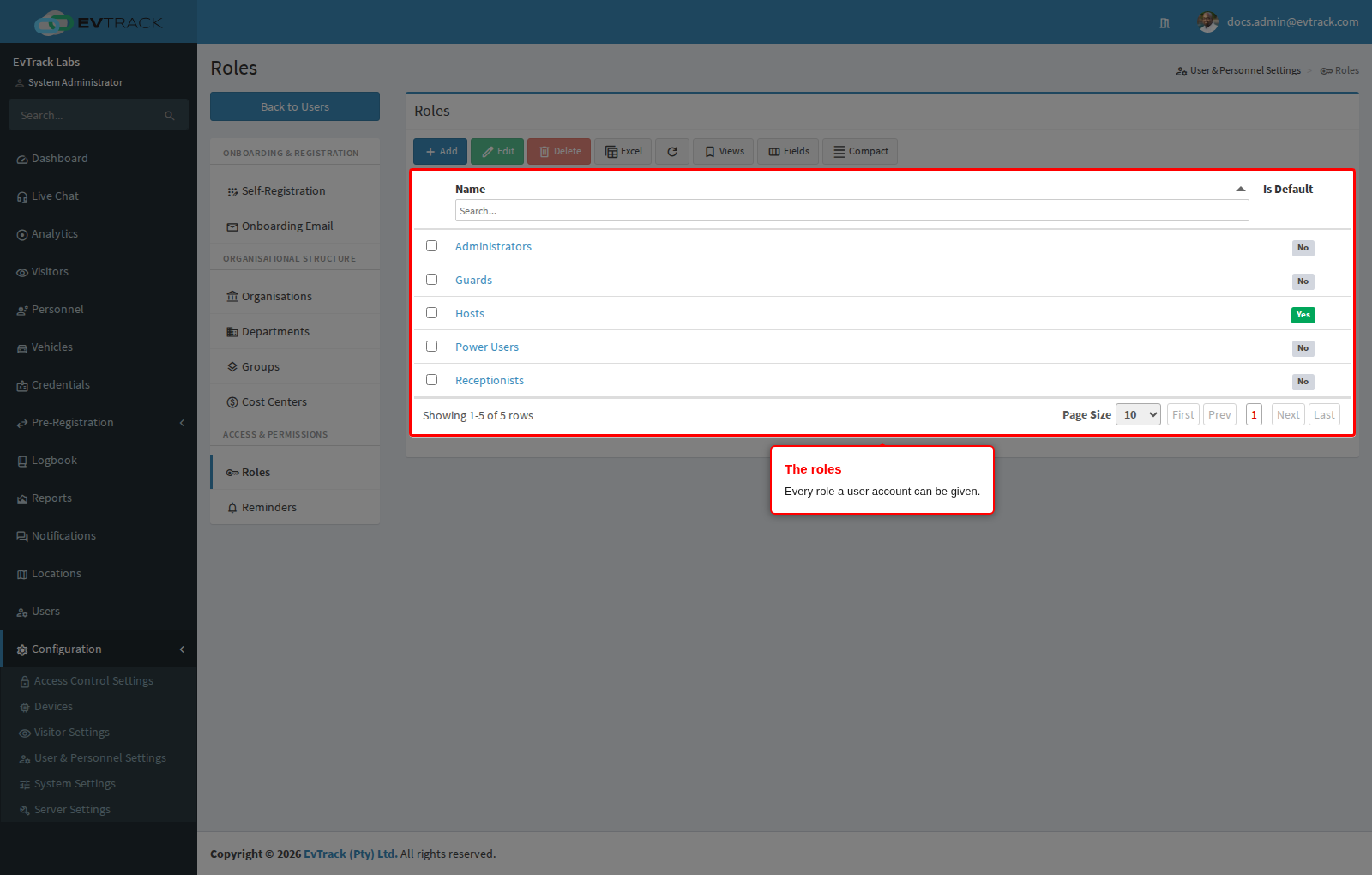Click the EvTrack logo
This screenshot has height=875, width=1372.
pos(99,22)
